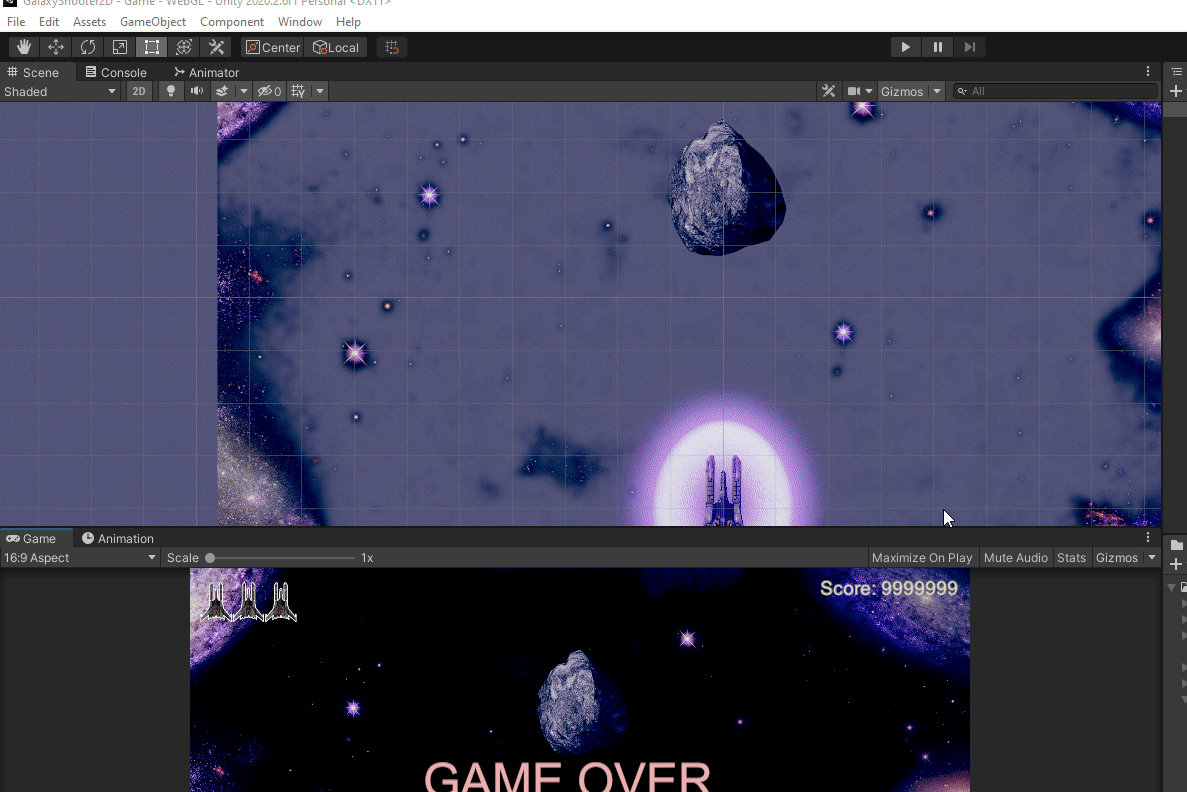Toggle scene grid visibility icon
This screenshot has width=1187, height=792.
point(298,92)
